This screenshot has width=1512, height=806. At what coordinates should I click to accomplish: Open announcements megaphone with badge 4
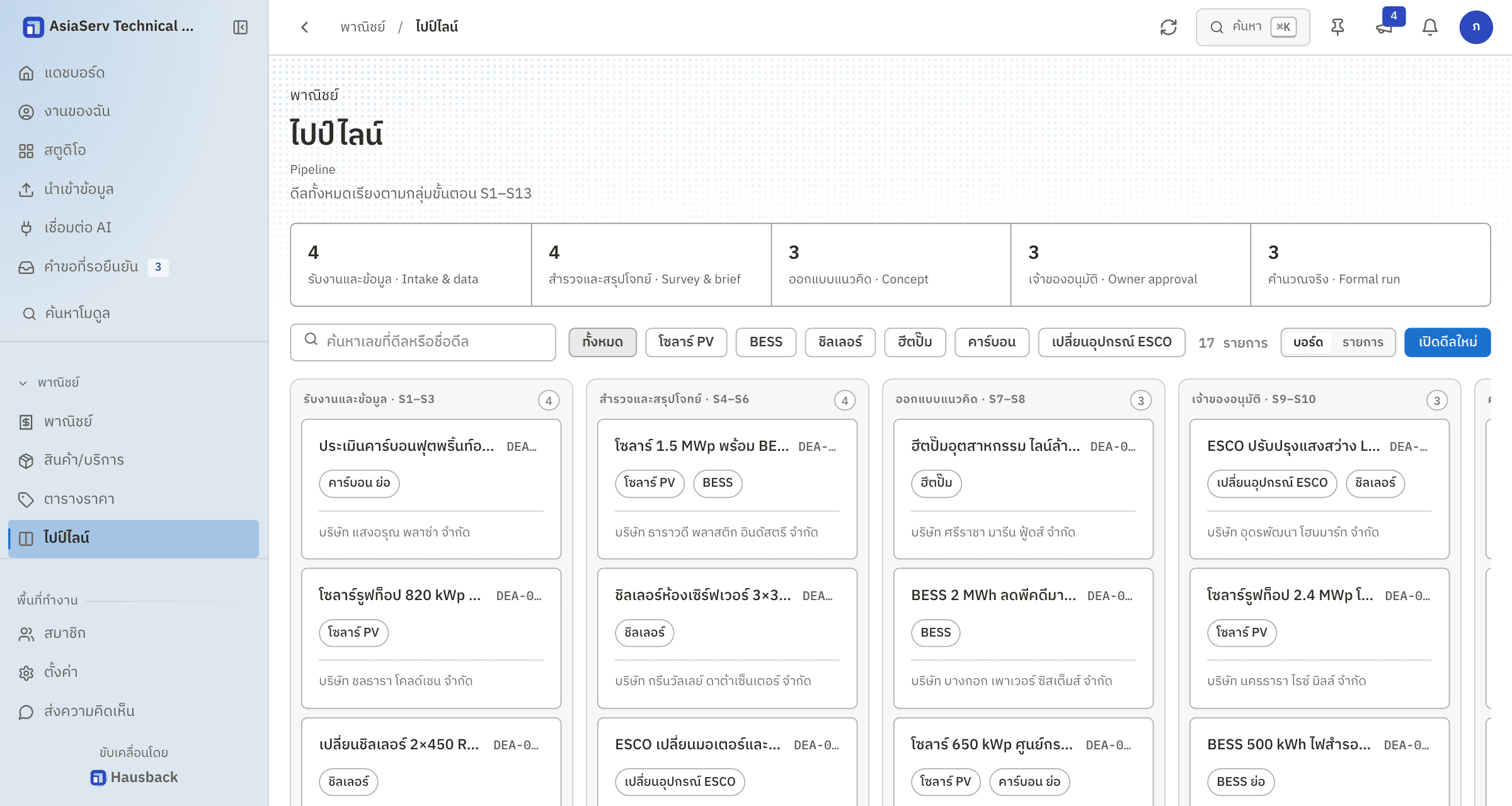(1384, 27)
